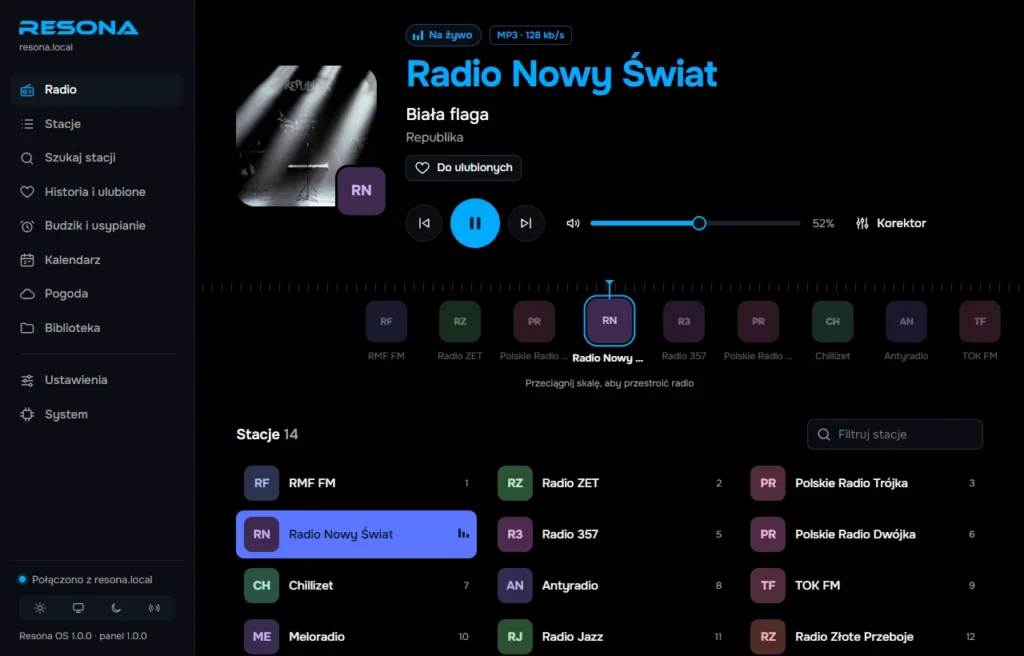
Task: Play Radio Jazz from the station list
Action: point(609,636)
